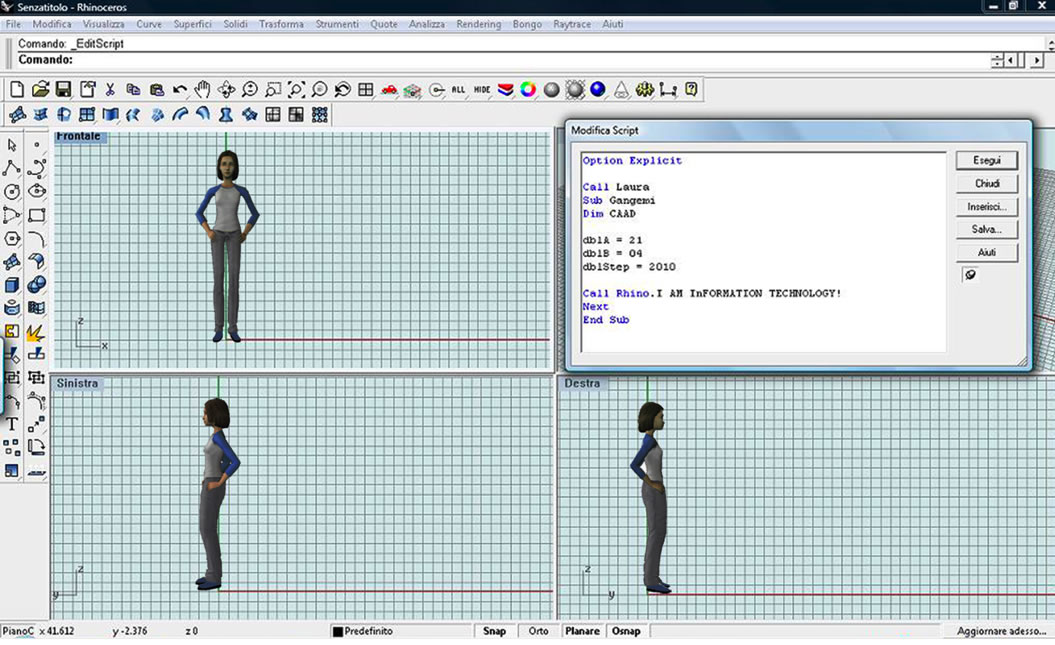Open the Superfici menu

(192, 24)
